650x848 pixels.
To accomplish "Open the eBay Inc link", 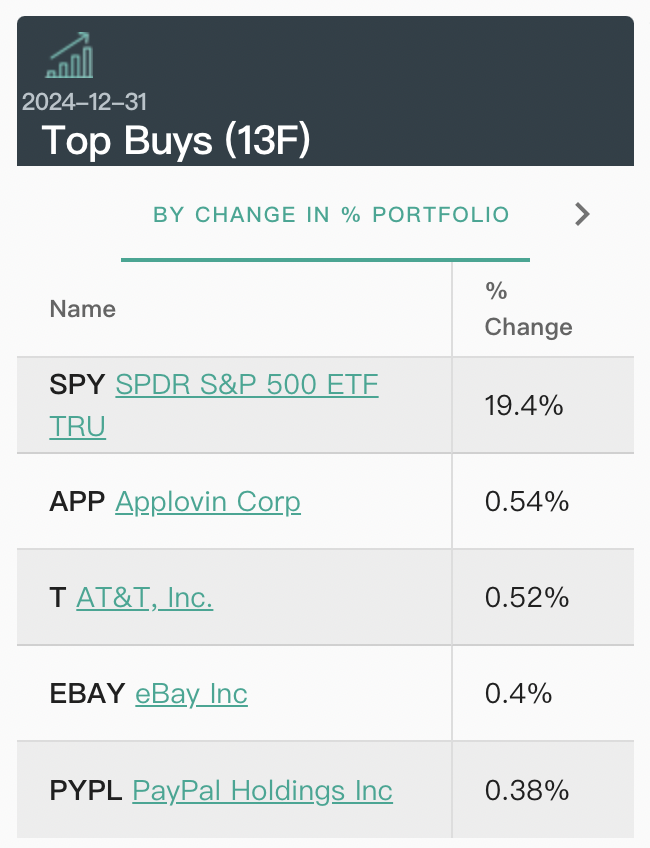I will (x=191, y=694).
